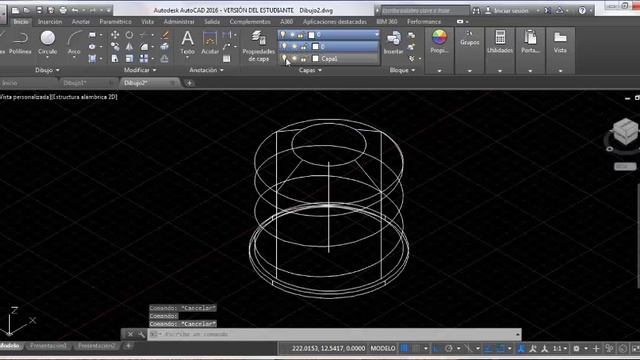
Task: Open the Vista folder panel
Action: pyautogui.click(x=560, y=42)
